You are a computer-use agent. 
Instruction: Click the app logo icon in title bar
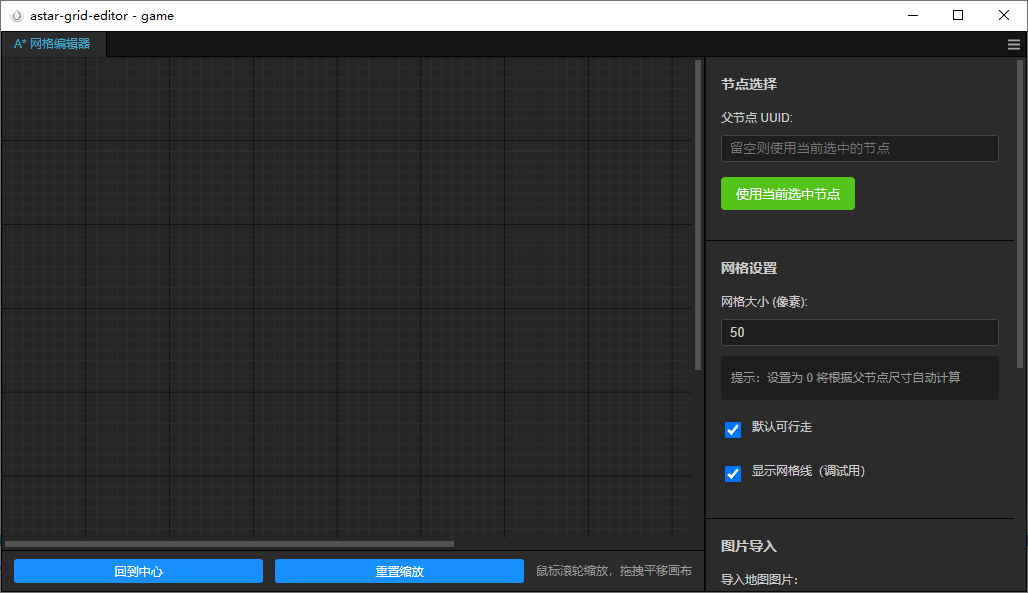pos(17,16)
